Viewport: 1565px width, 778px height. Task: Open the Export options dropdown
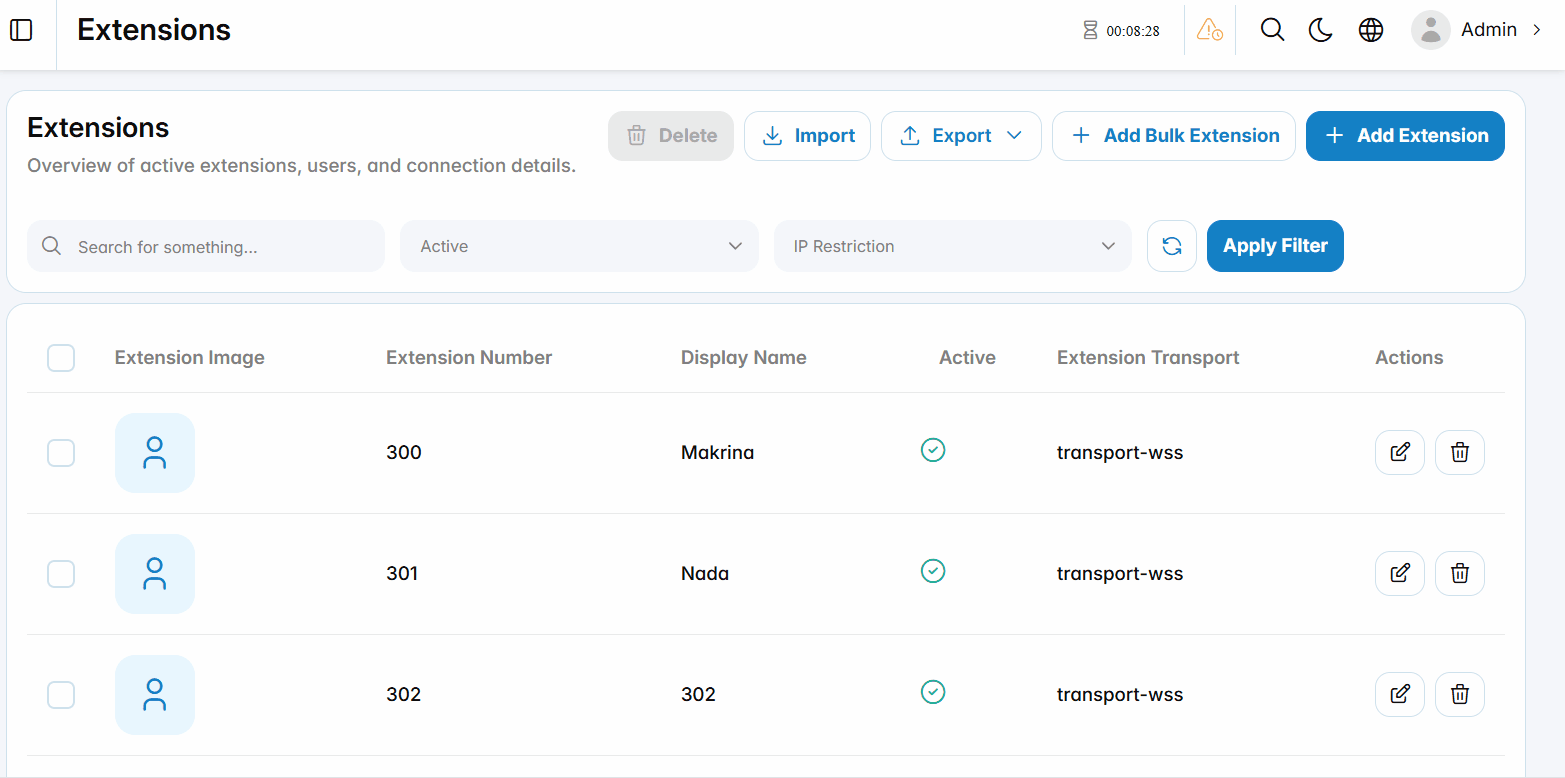pyautogui.click(x=961, y=136)
